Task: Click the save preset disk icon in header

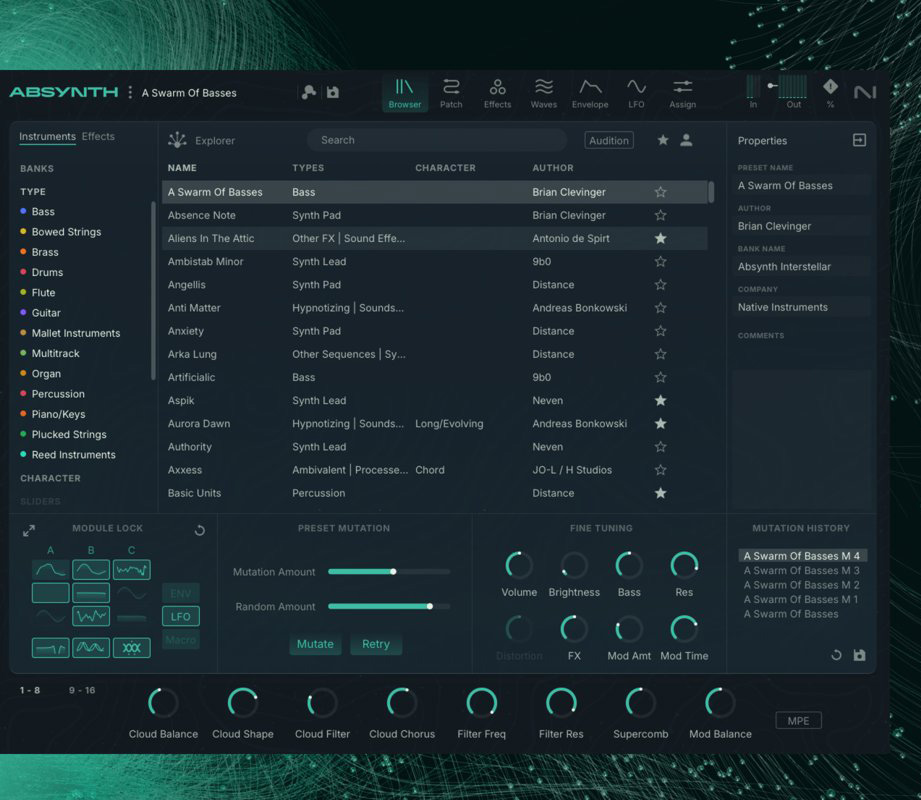Action: pyautogui.click(x=333, y=92)
